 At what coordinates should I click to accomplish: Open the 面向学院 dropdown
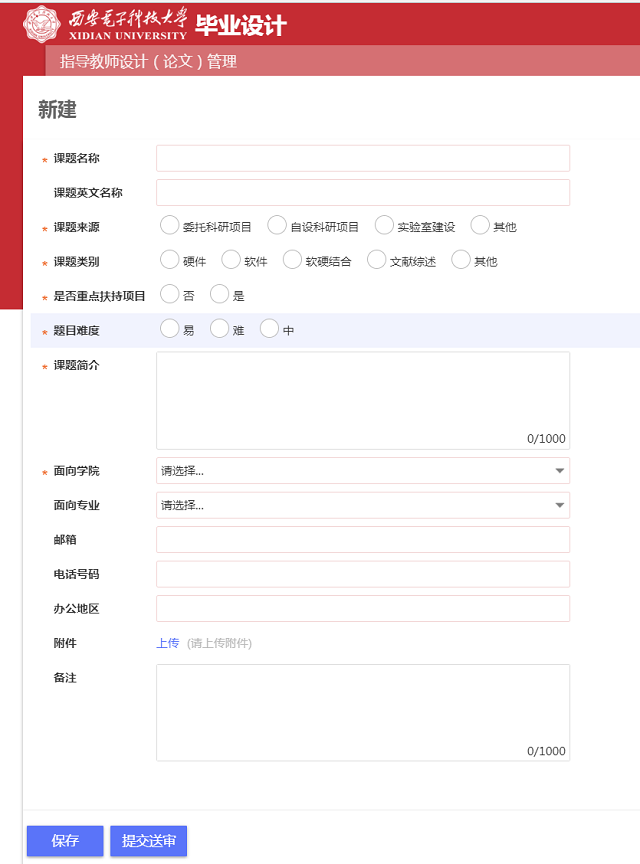pyautogui.click(x=362, y=471)
